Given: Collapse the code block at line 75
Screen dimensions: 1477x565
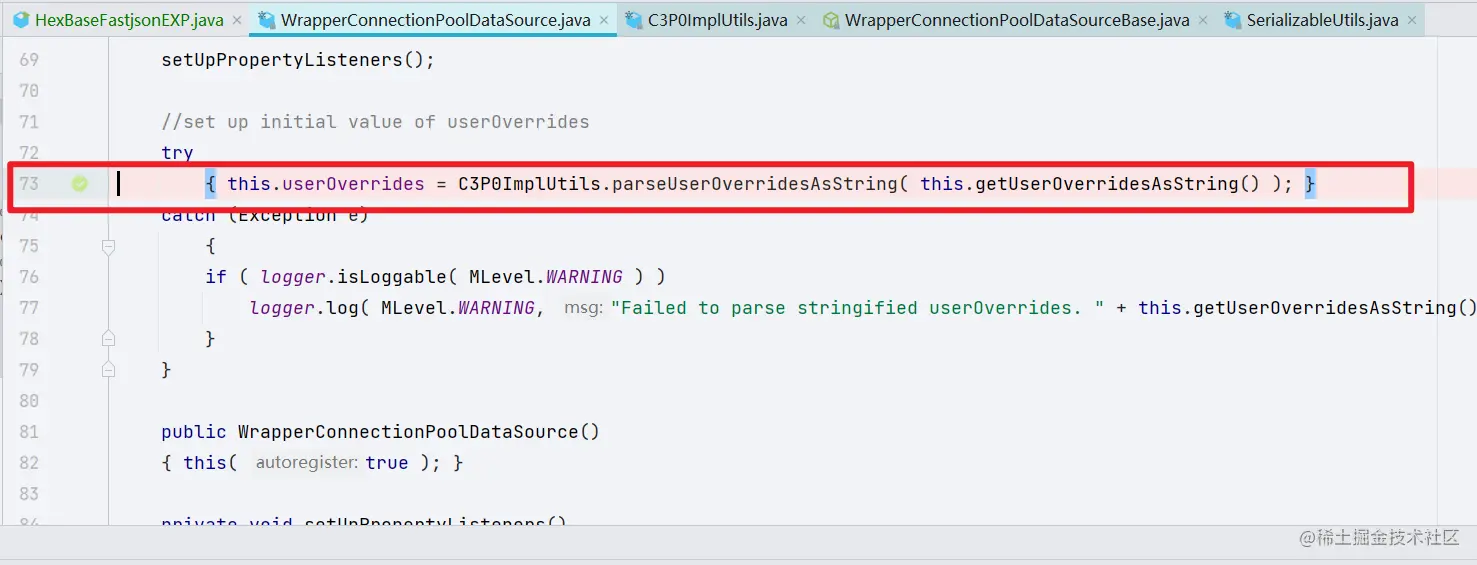Looking at the screenshot, I should click(108, 246).
